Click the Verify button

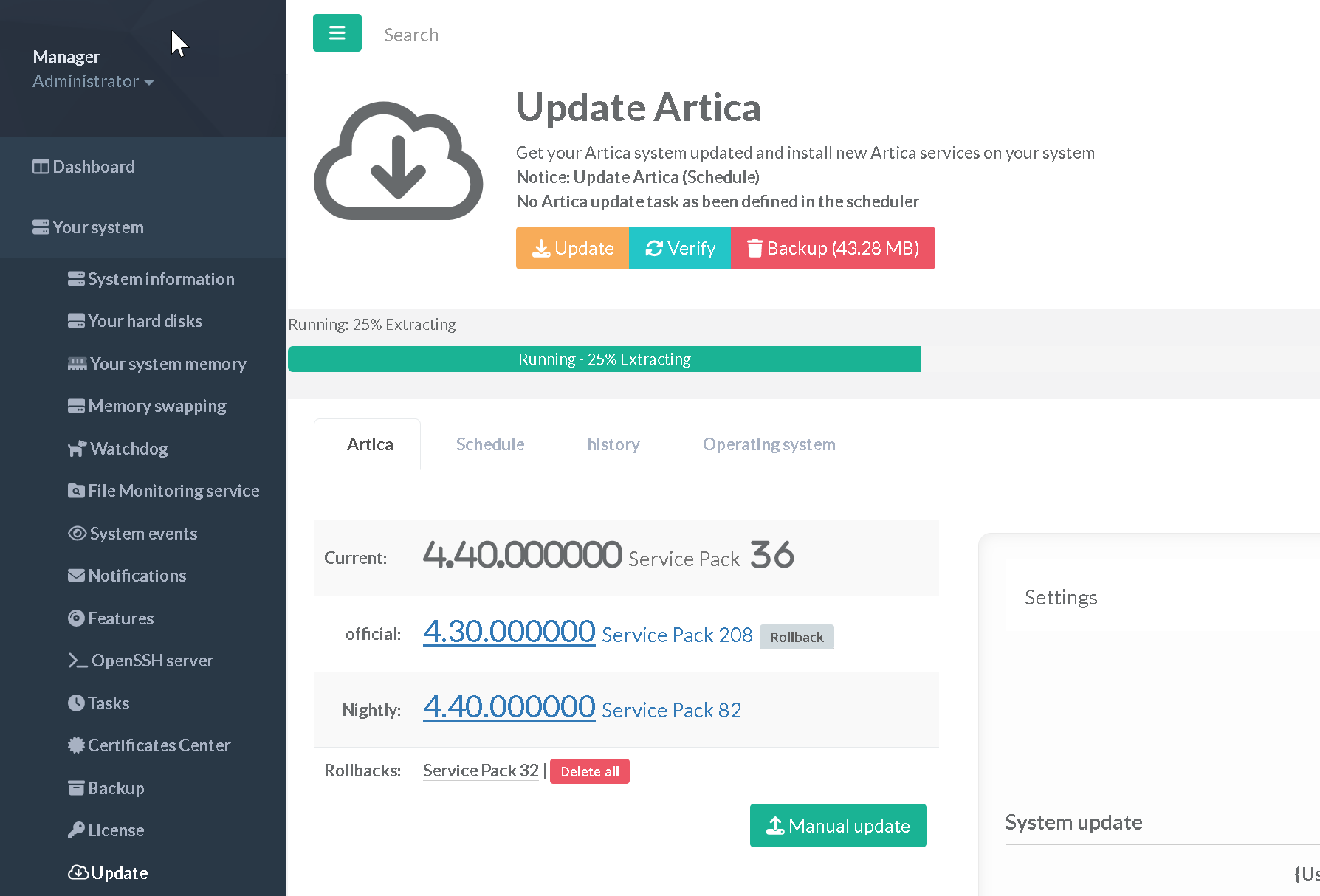(679, 248)
